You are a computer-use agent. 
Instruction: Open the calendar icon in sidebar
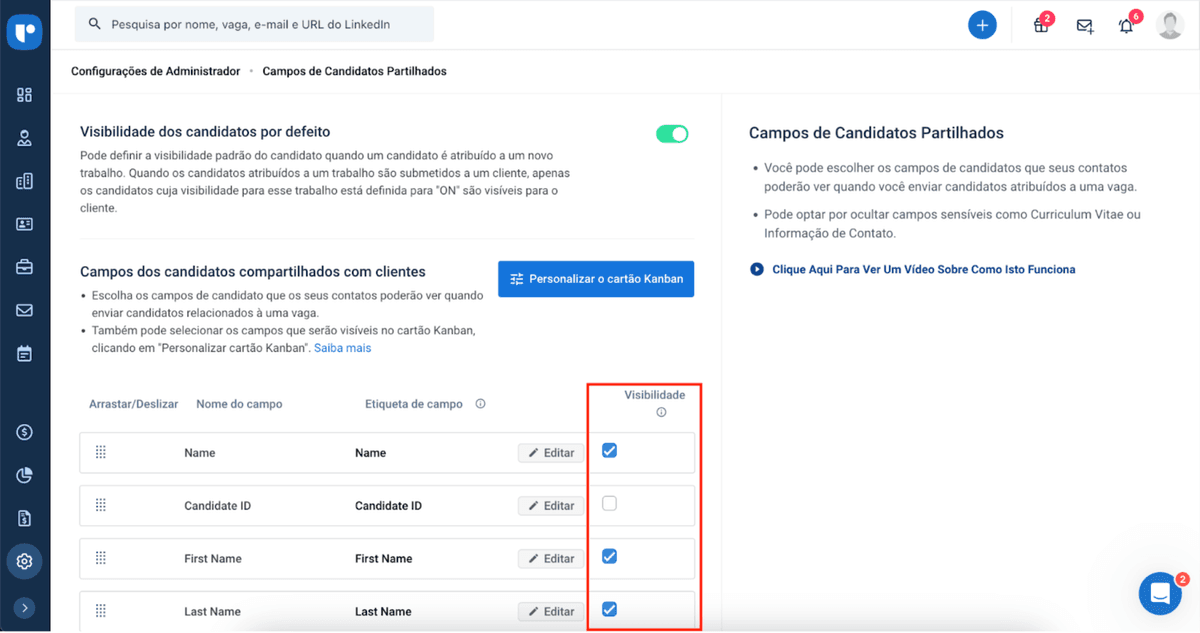(x=25, y=353)
